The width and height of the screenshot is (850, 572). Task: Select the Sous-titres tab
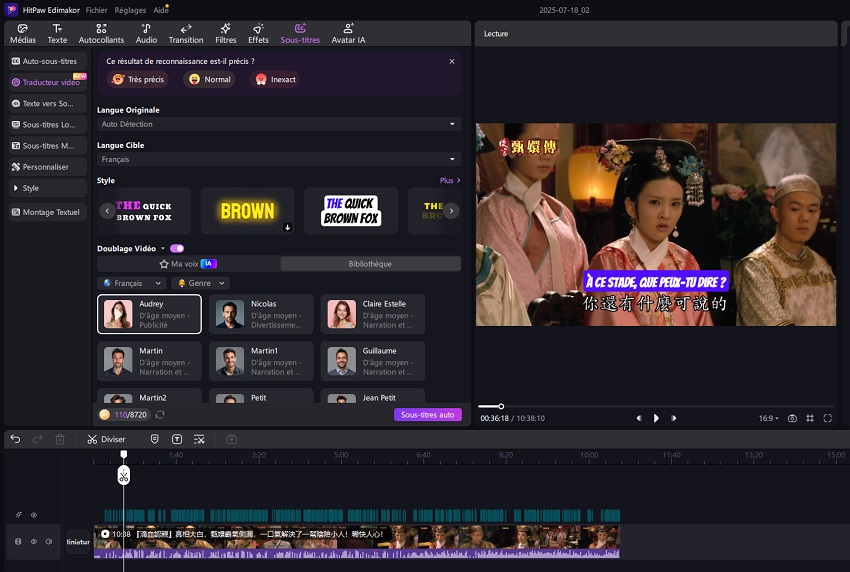coord(300,34)
